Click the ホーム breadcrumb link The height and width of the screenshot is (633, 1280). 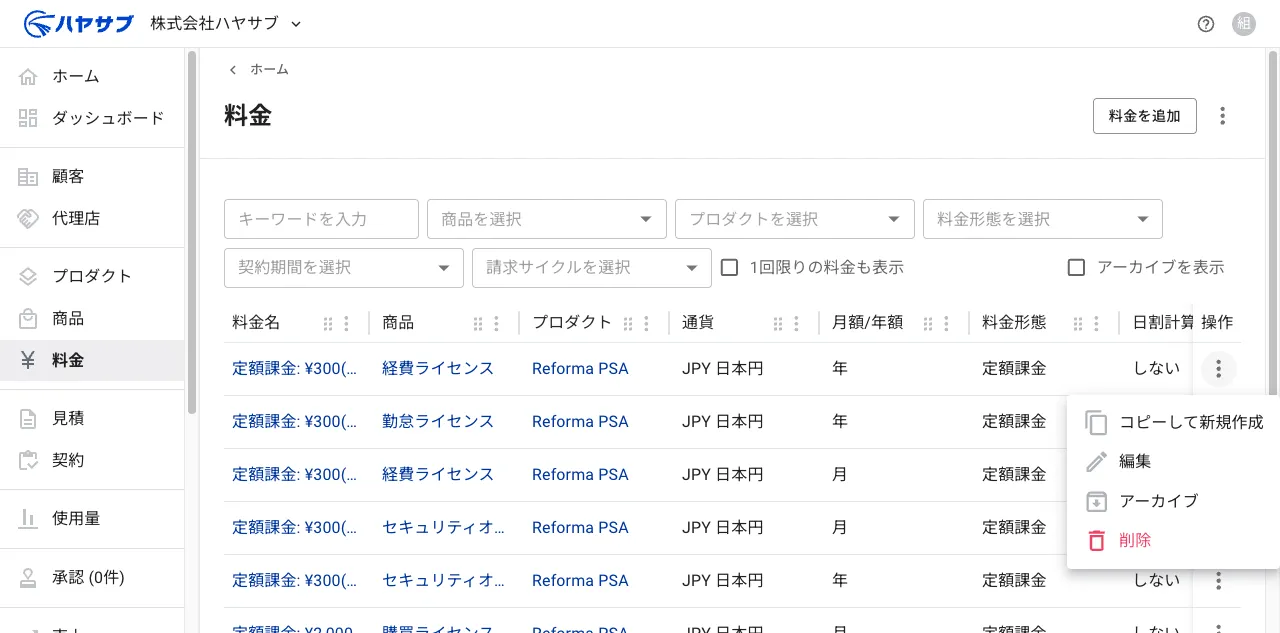click(269, 70)
